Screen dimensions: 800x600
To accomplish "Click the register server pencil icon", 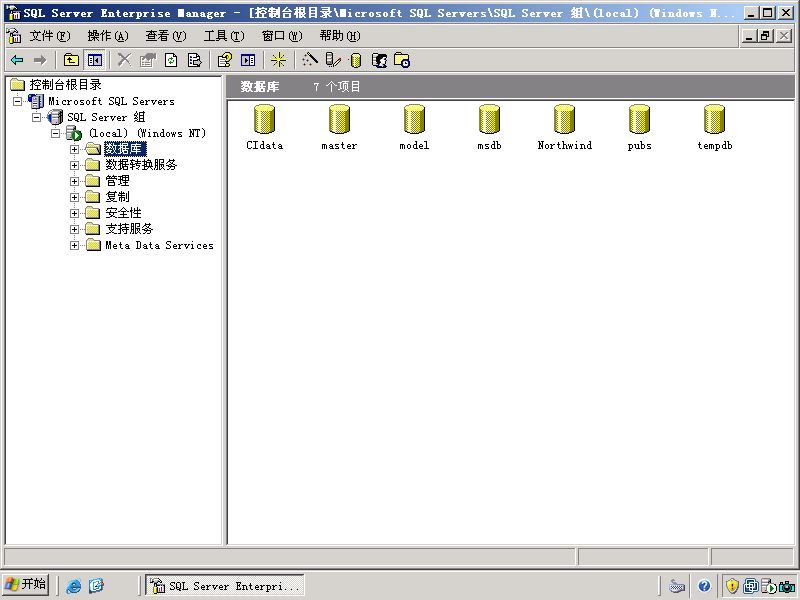I will point(333,60).
